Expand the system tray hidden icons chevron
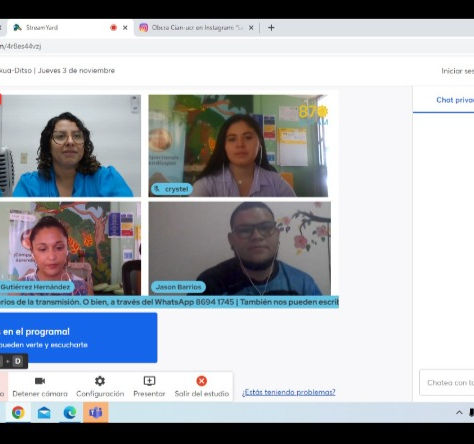This screenshot has width=474, height=444. click(x=459, y=413)
